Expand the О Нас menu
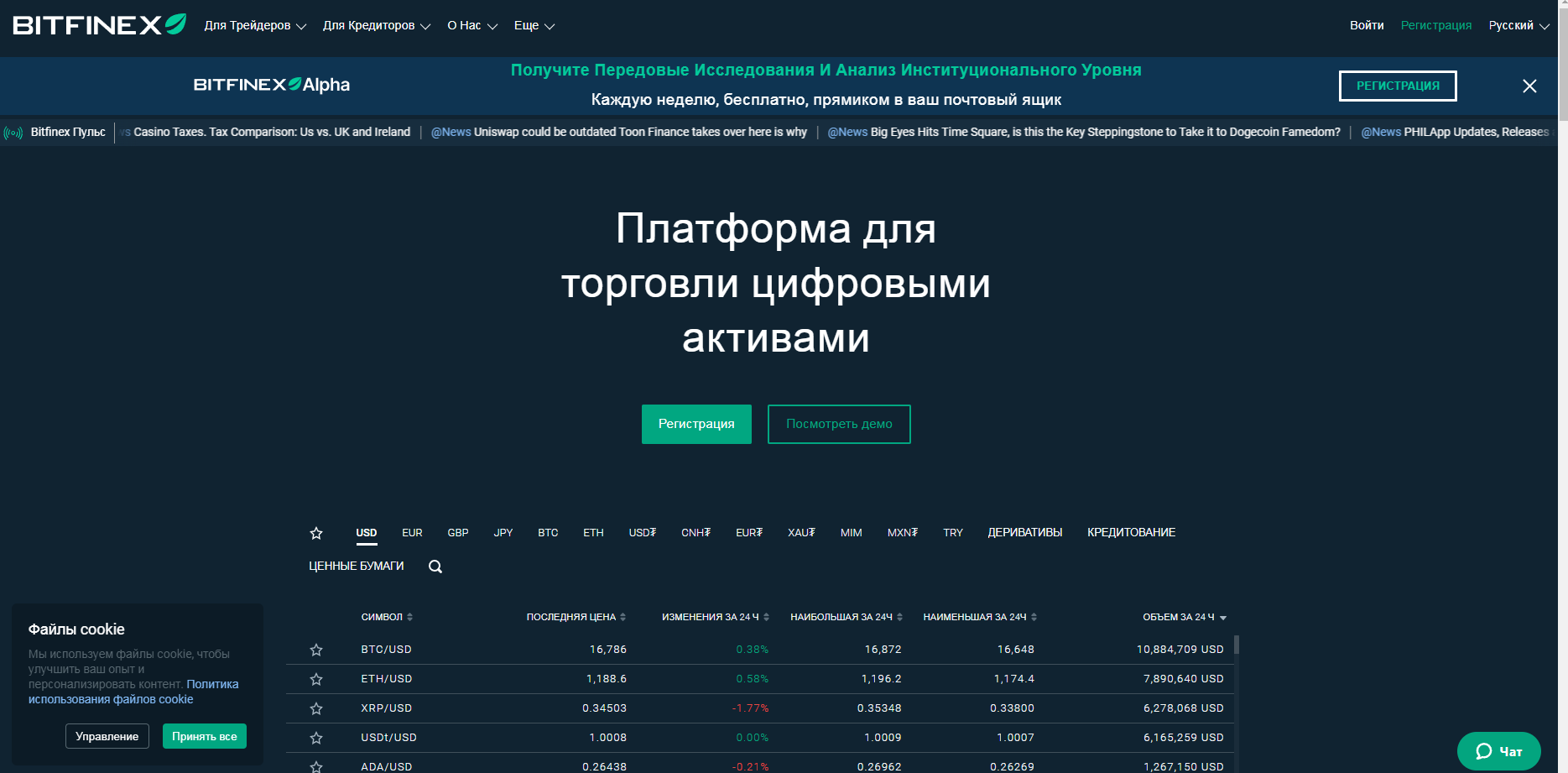The image size is (1568, 773). (x=472, y=26)
